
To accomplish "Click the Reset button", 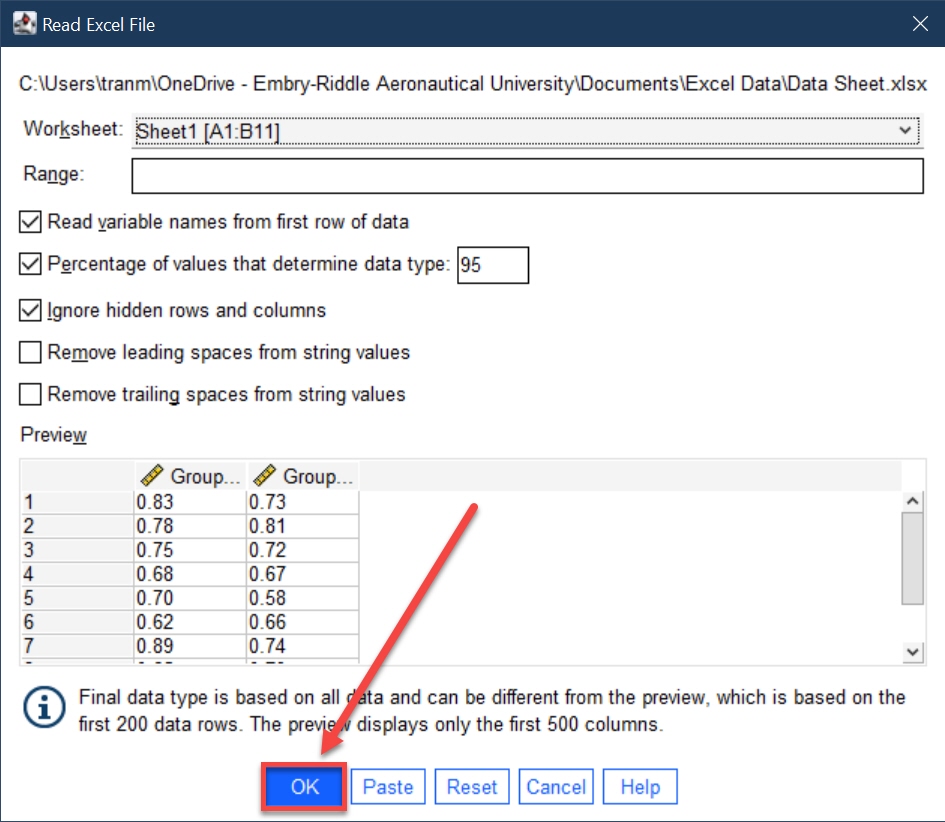I will pos(472,786).
